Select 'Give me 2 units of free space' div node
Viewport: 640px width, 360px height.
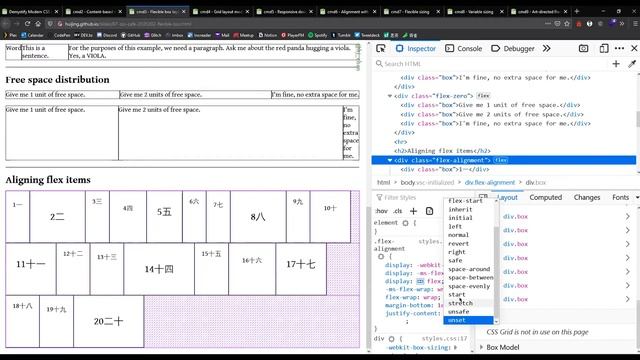[492, 114]
